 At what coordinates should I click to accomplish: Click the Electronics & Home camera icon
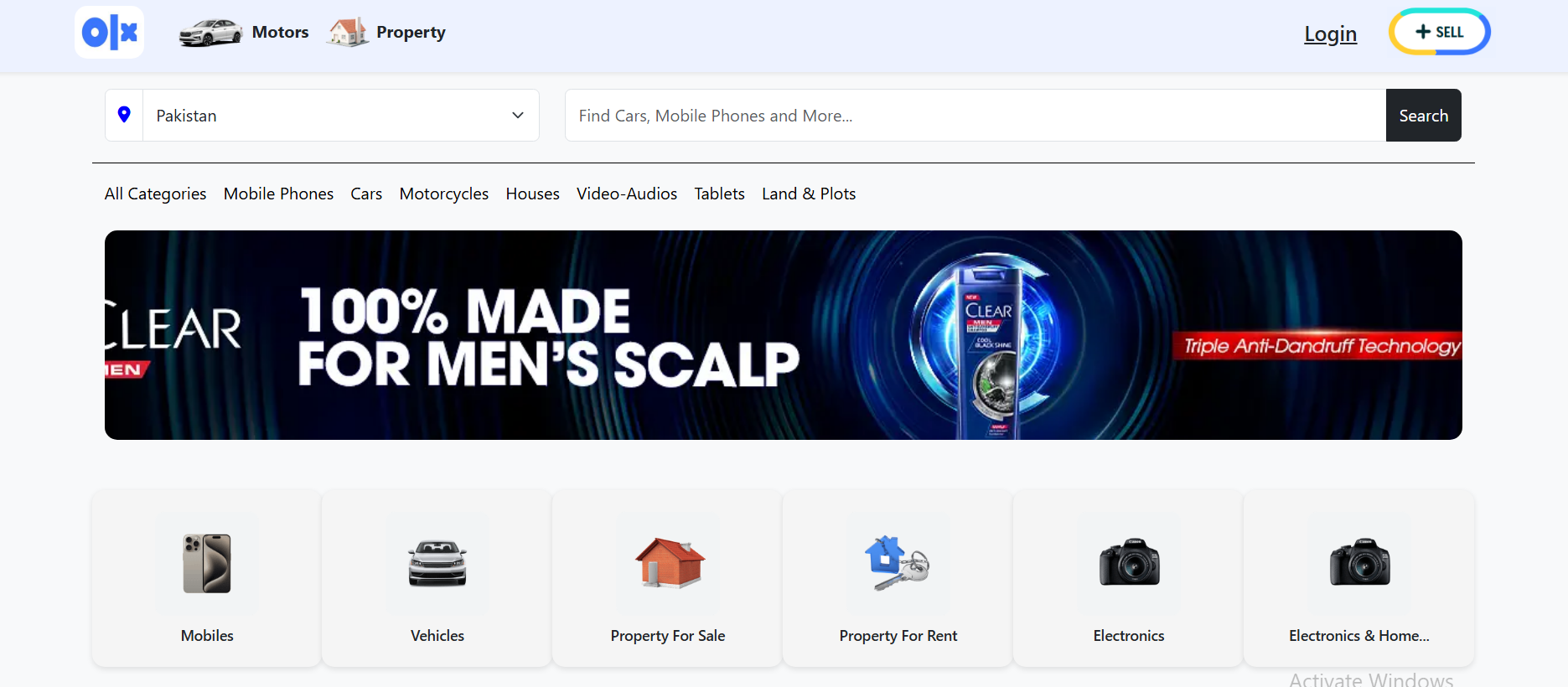[x=1359, y=562]
